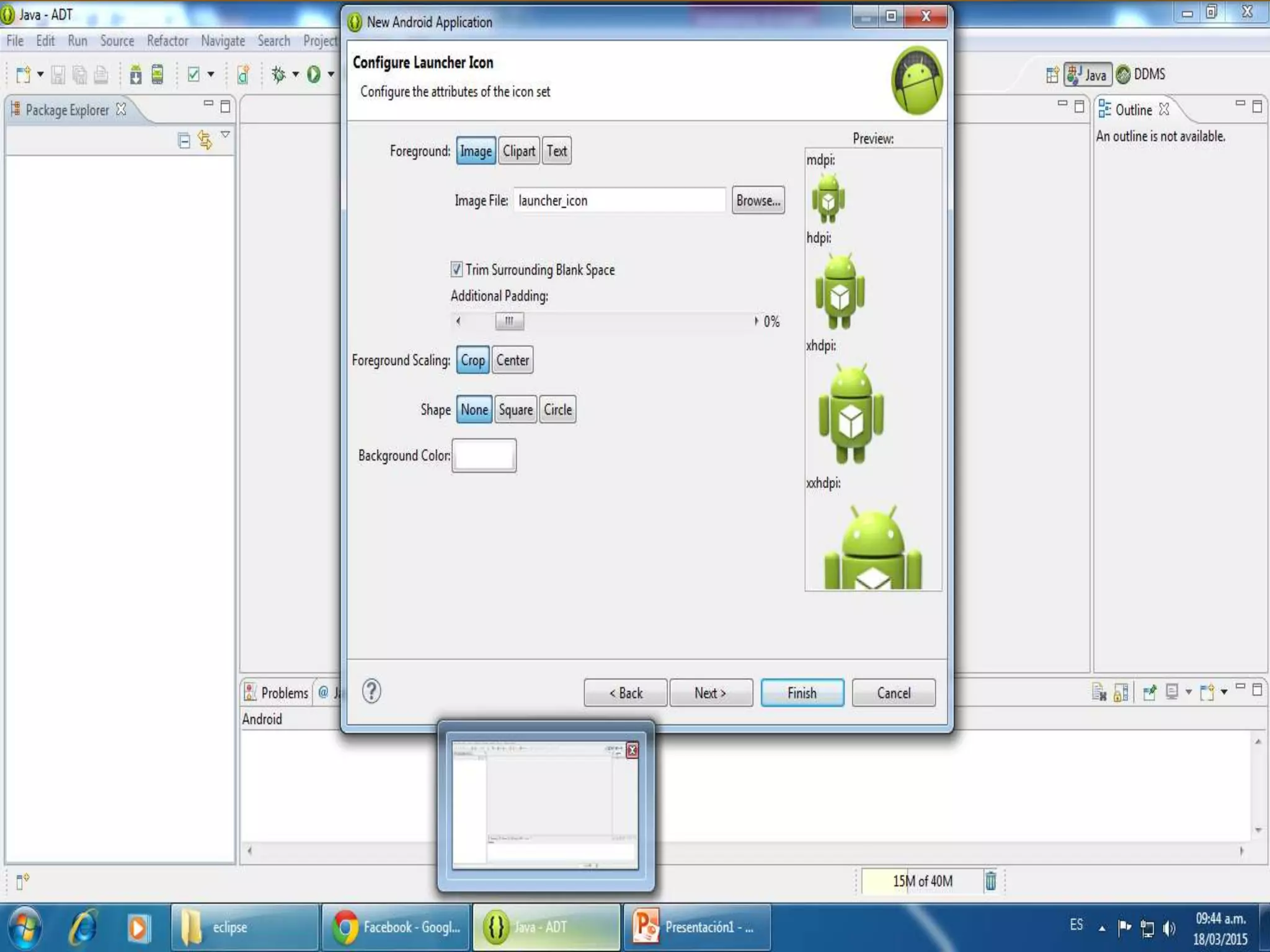This screenshot has width=1270, height=952.
Task: Open the Refactor menu
Action: tap(167, 41)
